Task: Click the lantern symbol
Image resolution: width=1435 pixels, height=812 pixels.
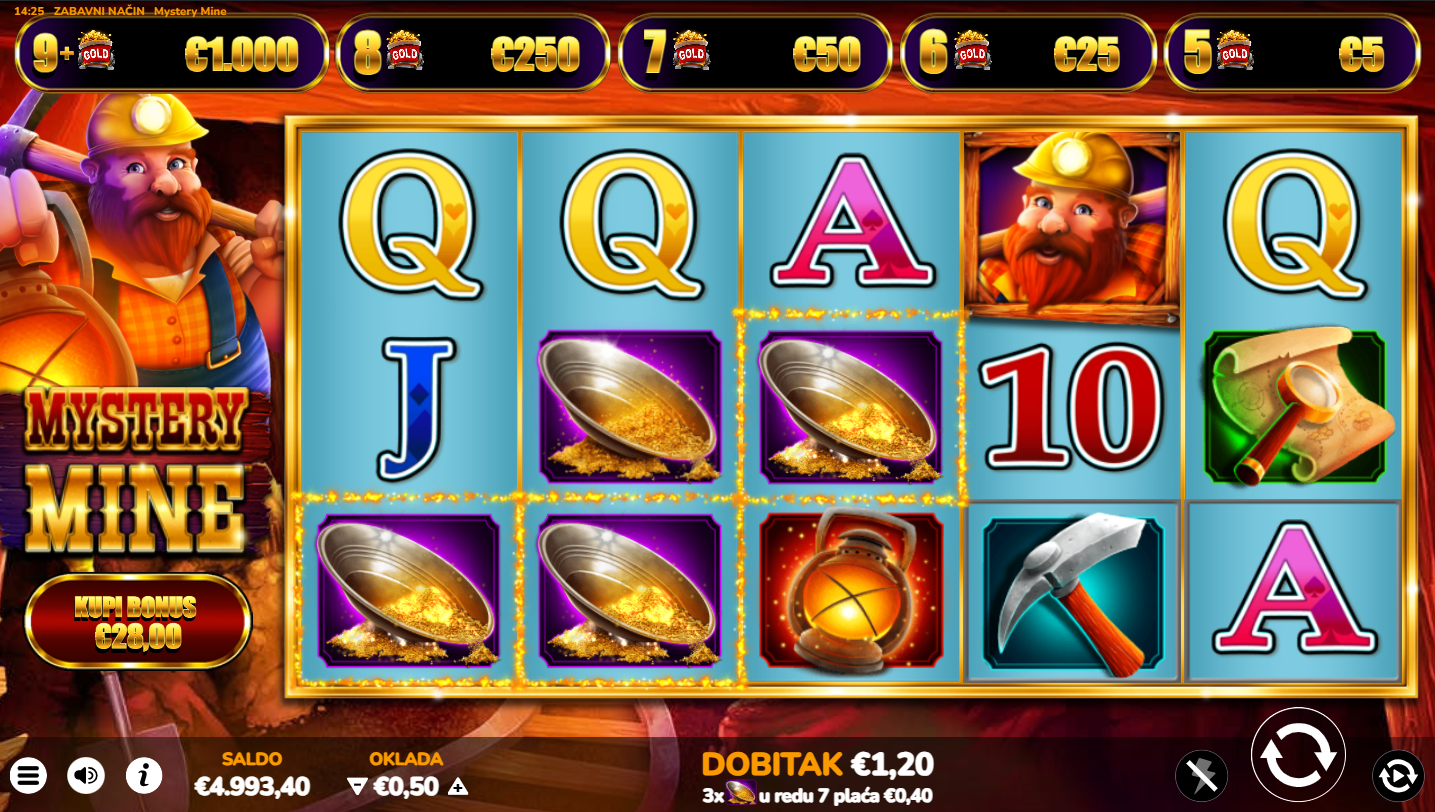Action: [851, 590]
